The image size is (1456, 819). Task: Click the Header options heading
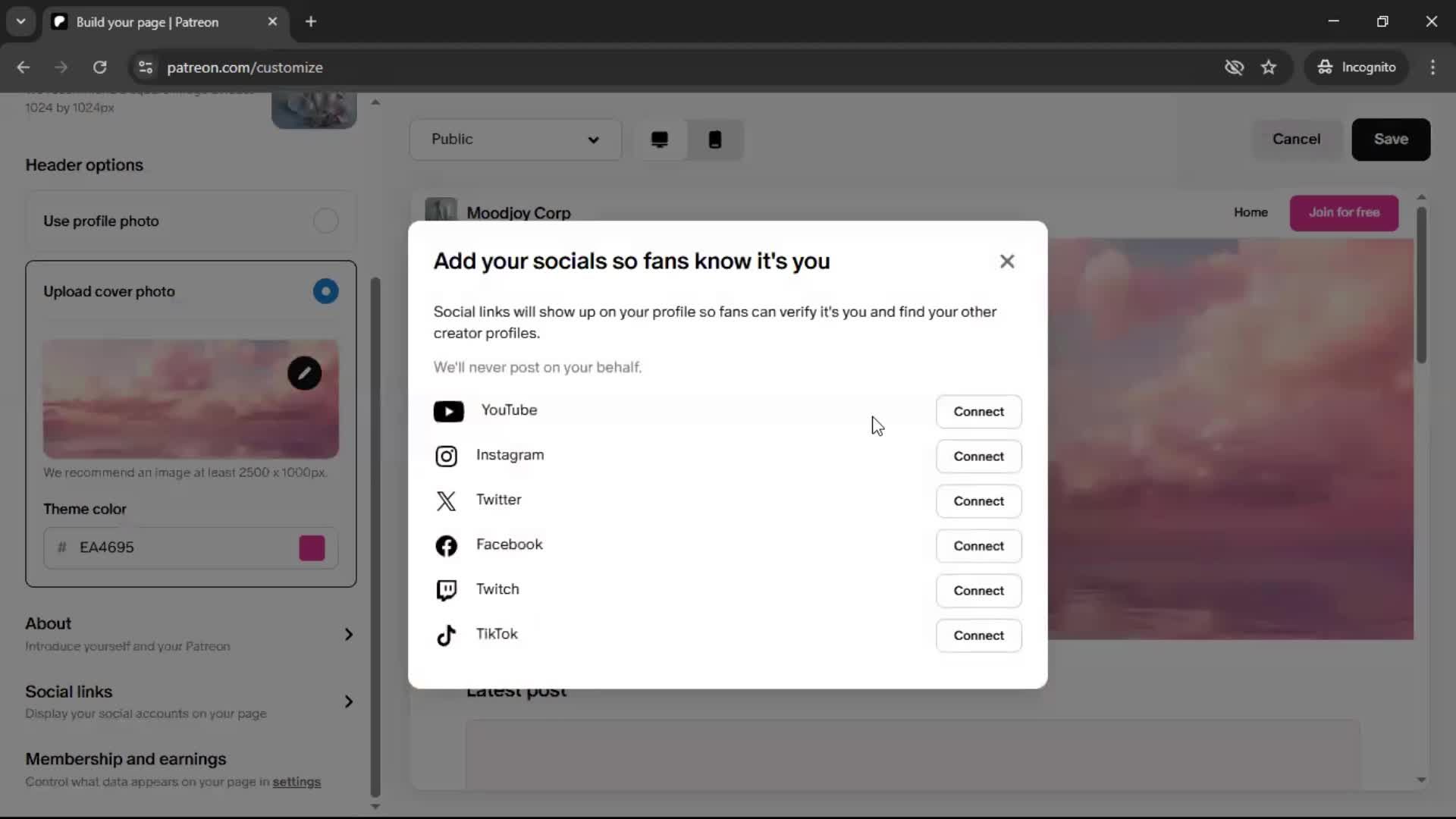point(84,165)
